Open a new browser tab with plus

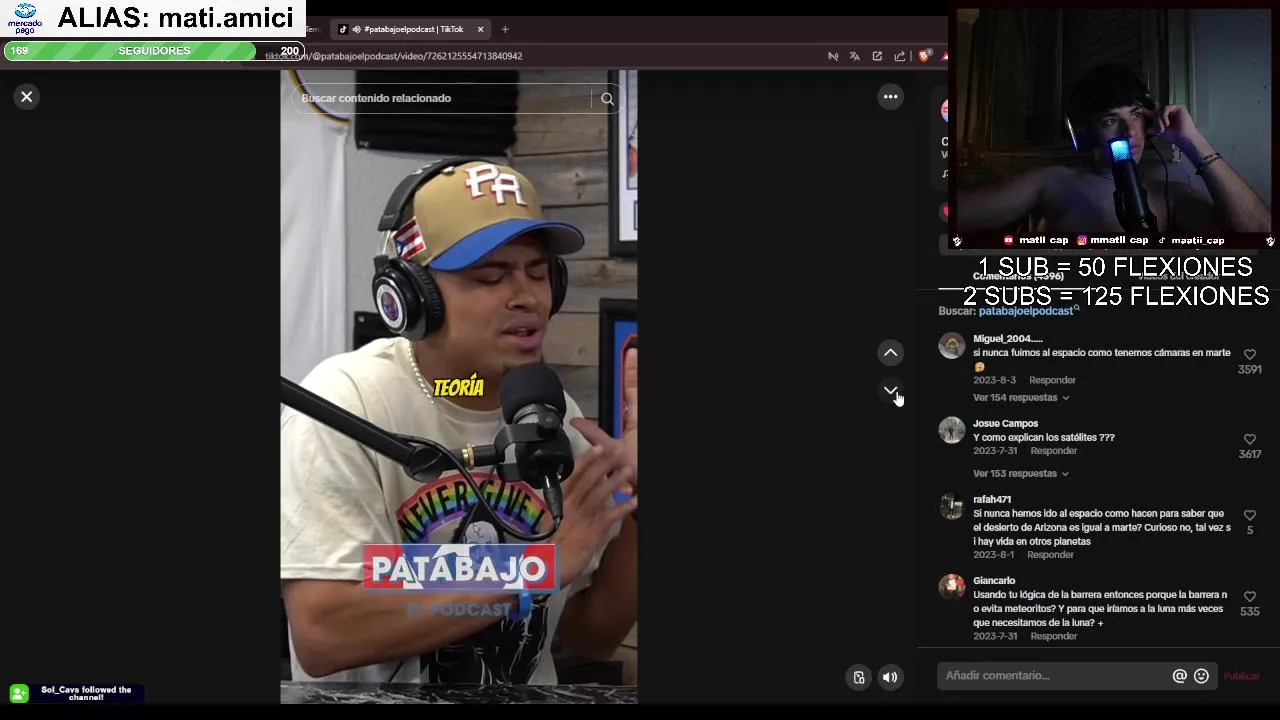click(x=505, y=29)
